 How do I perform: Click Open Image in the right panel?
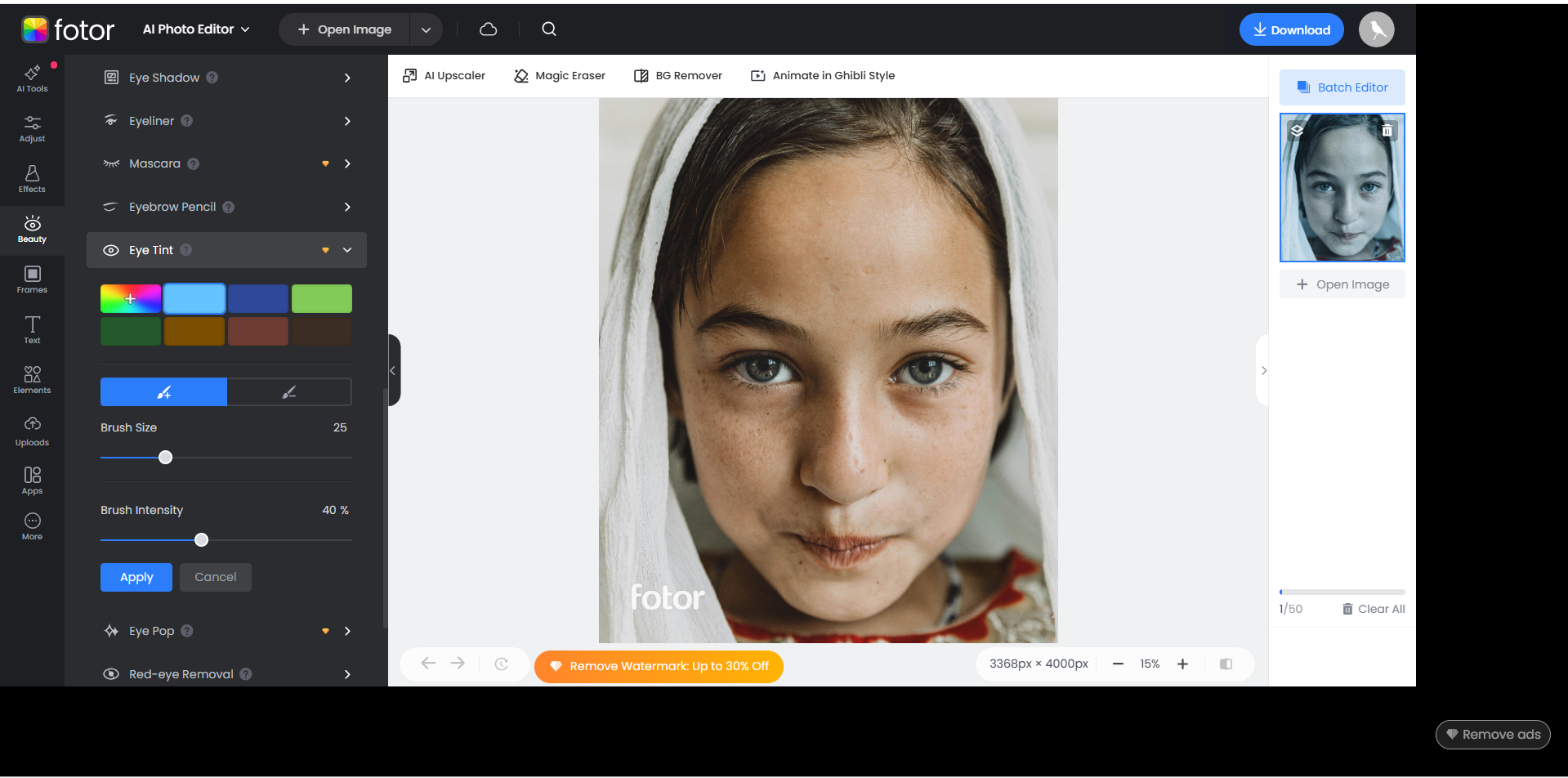tap(1342, 284)
